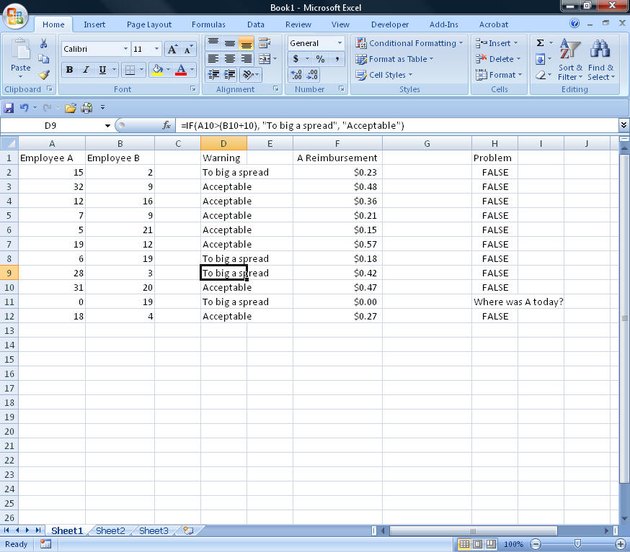The width and height of the screenshot is (630, 552).
Task: Click the Format Painter brush icon
Action: [44, 75]
